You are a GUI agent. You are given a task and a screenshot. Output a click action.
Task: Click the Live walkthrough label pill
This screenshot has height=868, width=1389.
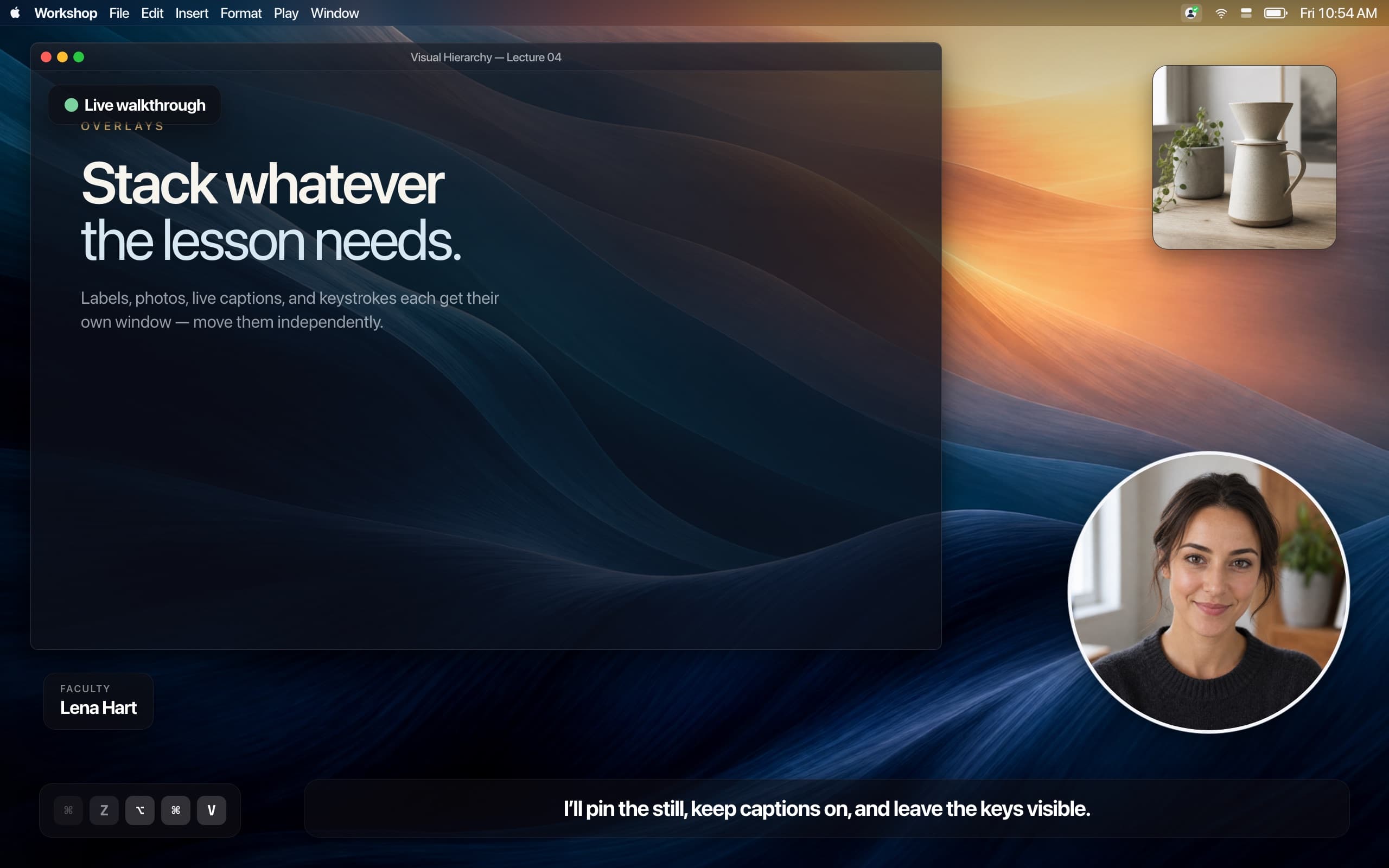coord(135,105)
